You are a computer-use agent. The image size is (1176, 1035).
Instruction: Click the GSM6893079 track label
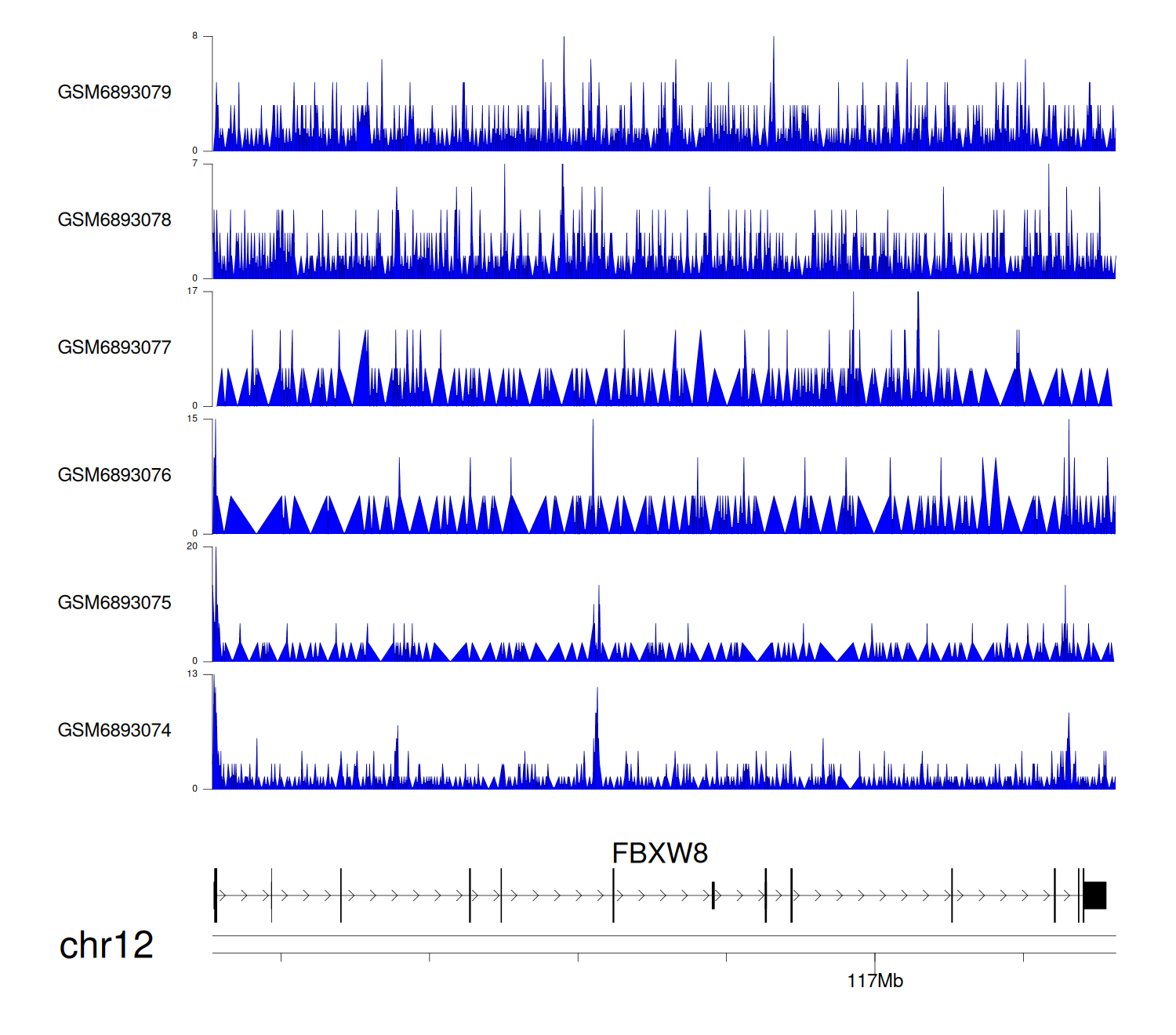tap(114, 93)
